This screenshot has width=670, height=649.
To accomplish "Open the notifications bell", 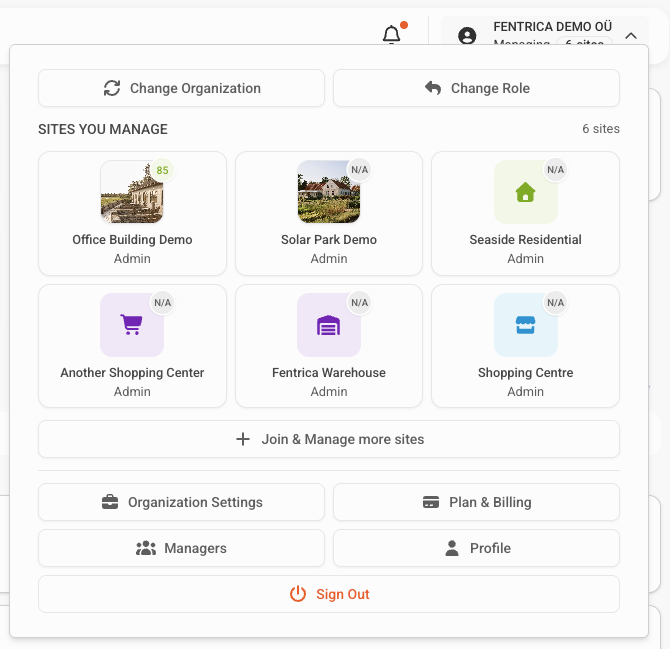I will [391, 34].
